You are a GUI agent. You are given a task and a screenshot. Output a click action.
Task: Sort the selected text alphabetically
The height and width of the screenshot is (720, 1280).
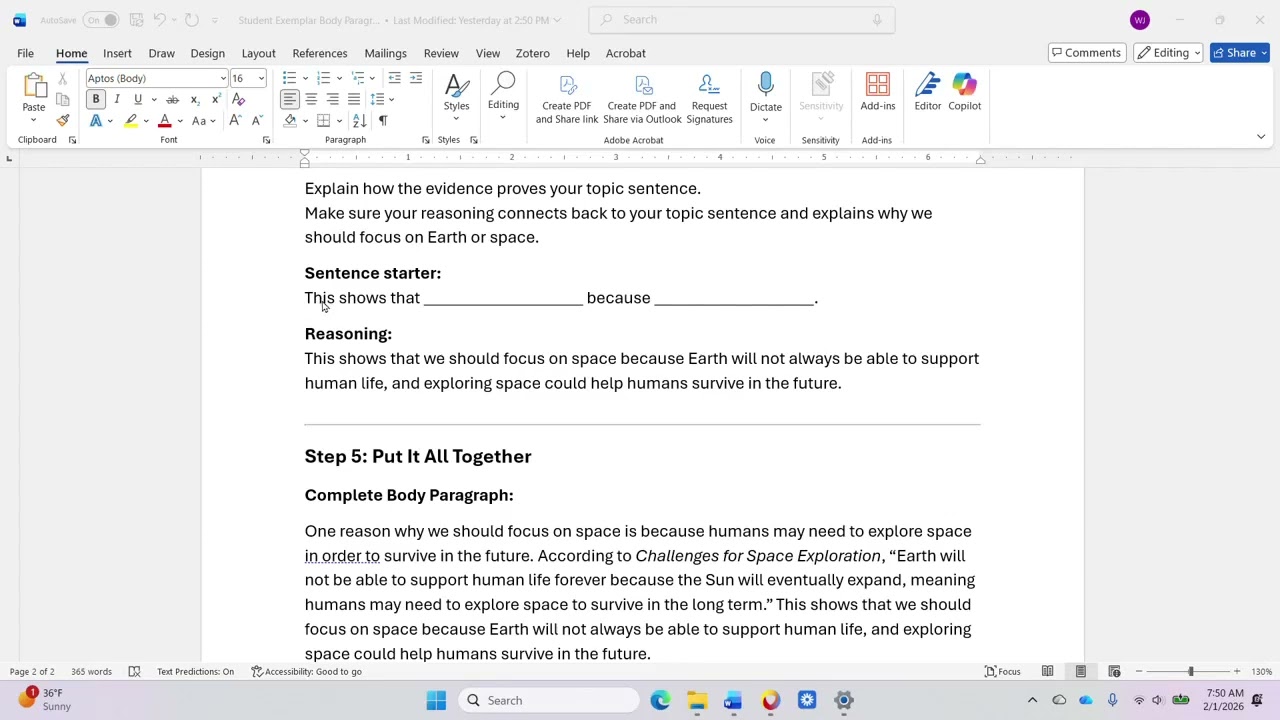(x=362, y=121)
